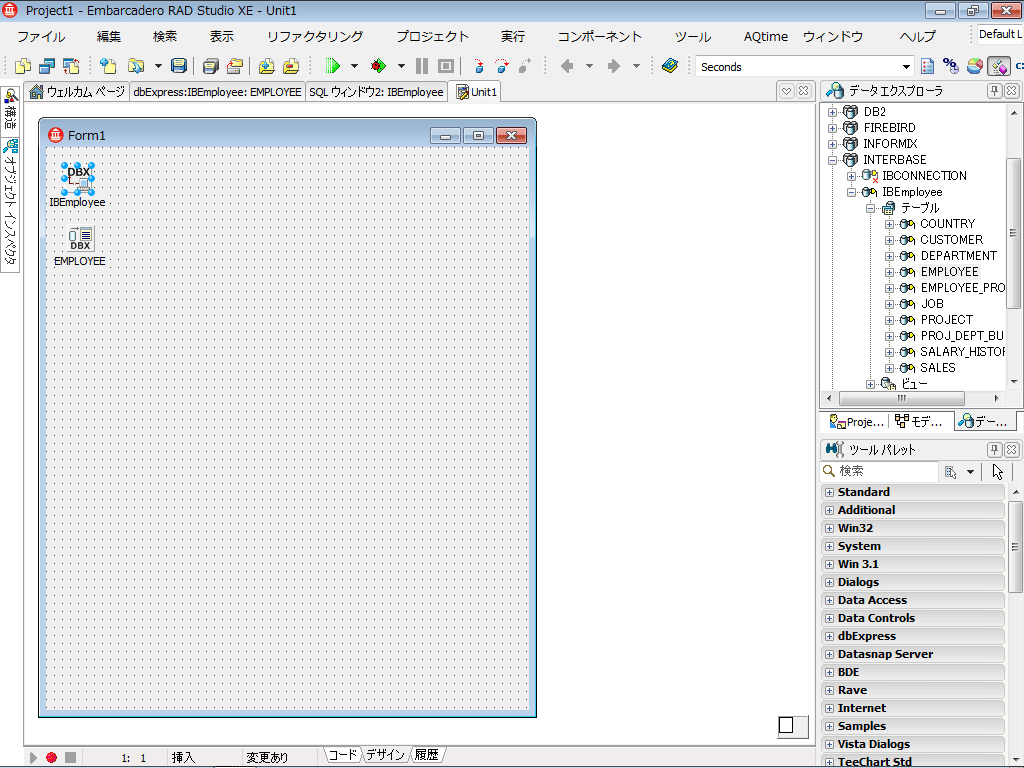The height and width of the screenshot is (768, 1024).
Task: Expand the FIREBIRD node in Data Explorer
Action: pyautogui.click(x=832, y=128)
